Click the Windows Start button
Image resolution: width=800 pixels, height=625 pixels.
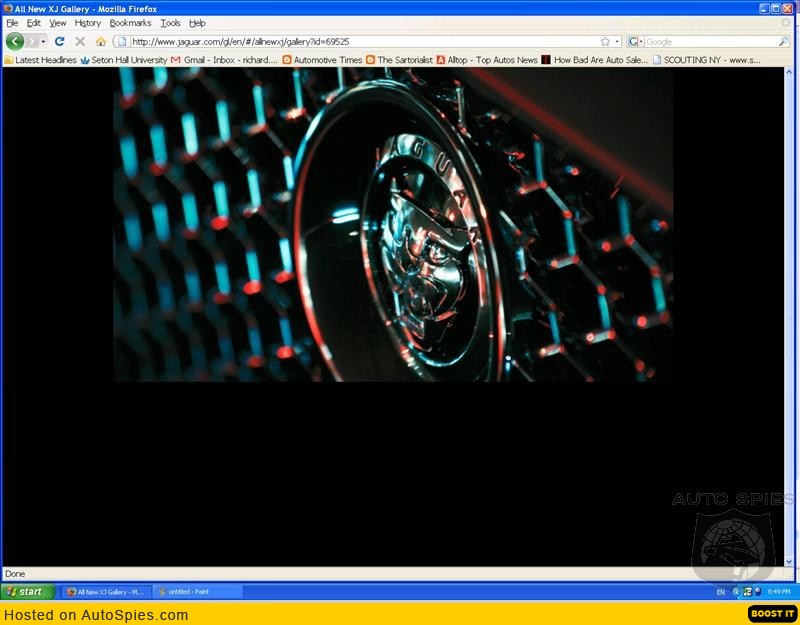pyautogui.click(x=28, y=592)
